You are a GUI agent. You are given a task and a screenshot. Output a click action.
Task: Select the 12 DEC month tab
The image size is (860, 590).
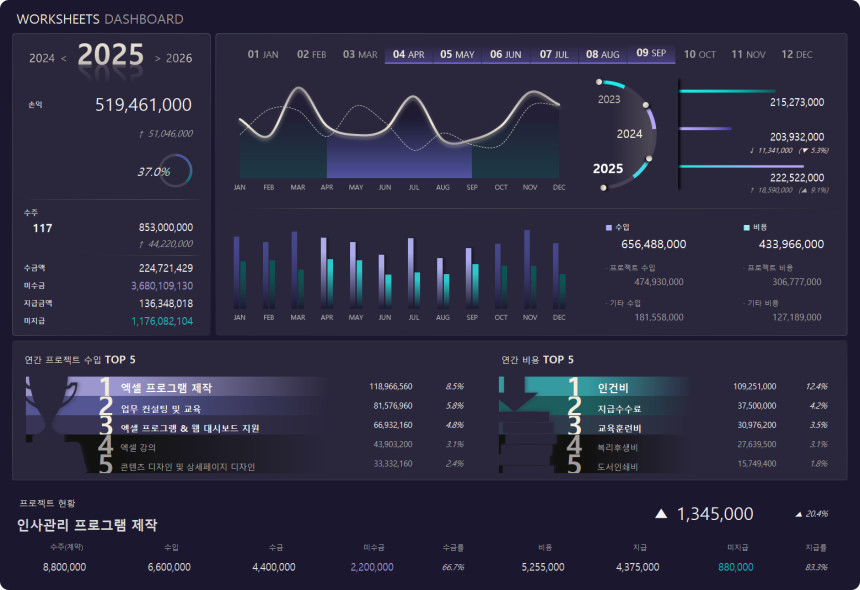pyautogui.click(x=796, y=54)
